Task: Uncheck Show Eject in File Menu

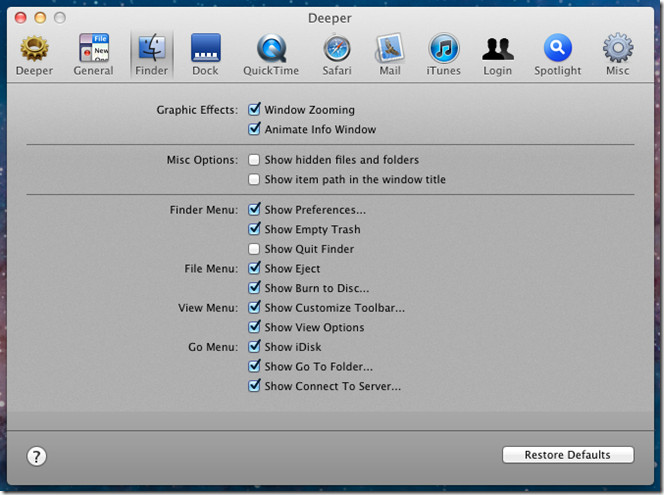Action: [254, 268]
